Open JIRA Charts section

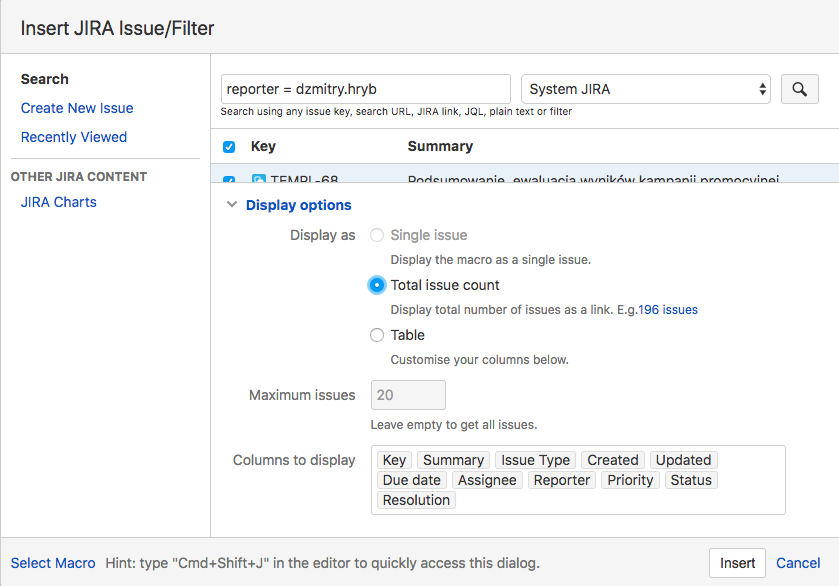tap(59, 202)
